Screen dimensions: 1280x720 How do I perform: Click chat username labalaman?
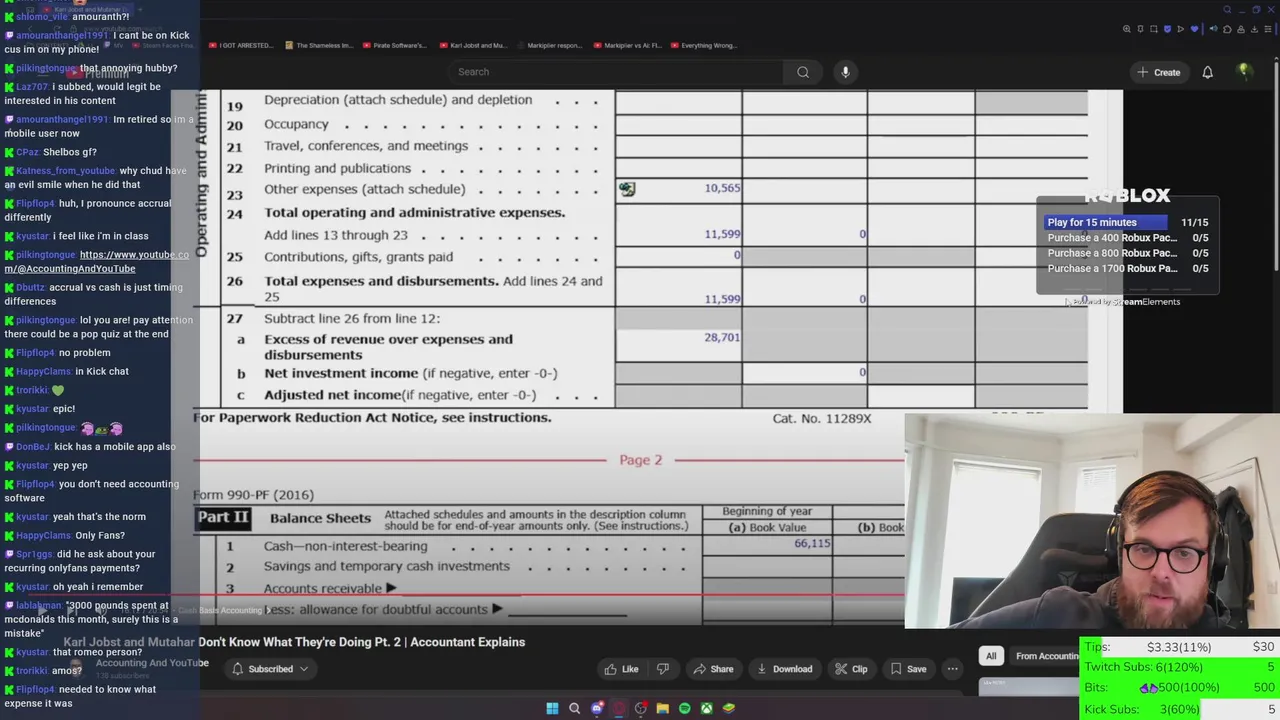pos(38,606)
